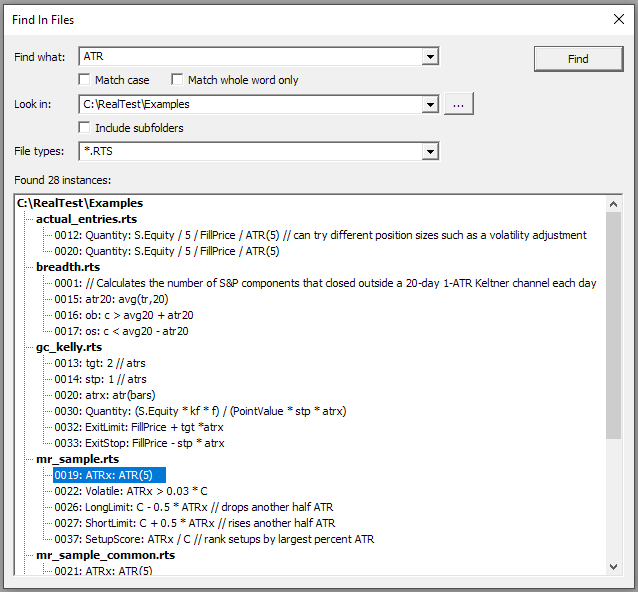This screenshot has width=638, height=592.
Task: Click the scroll down arrow in results
Action: point(613,566)
